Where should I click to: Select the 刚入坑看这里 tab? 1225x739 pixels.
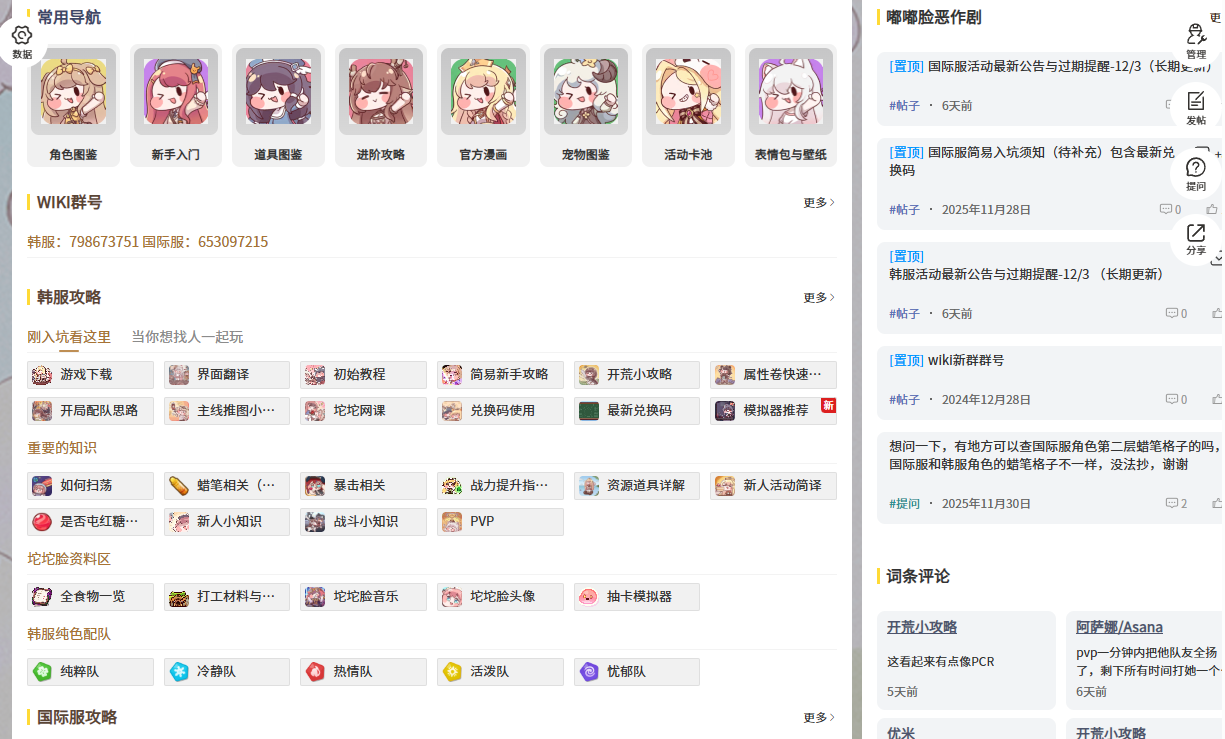[69, 337]
